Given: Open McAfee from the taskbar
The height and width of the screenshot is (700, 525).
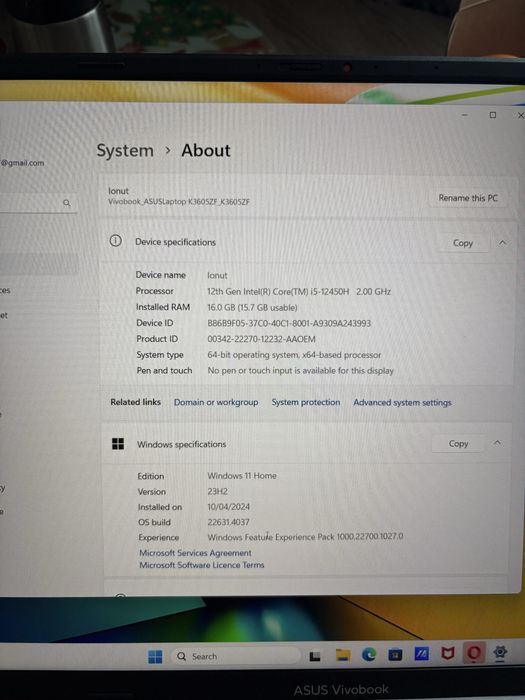Looking at the screenshot, I should 448,654.
